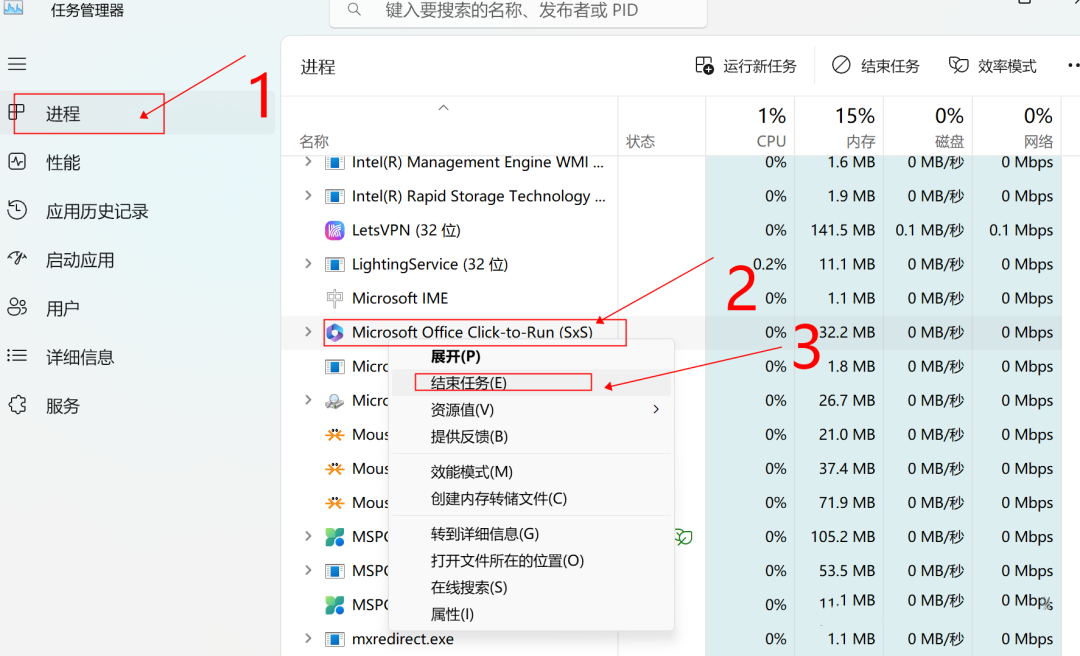The width and height of the screenshot is (1080, 656).
Task: Click the sort chevron above the 名称 column
Action: 444,107
